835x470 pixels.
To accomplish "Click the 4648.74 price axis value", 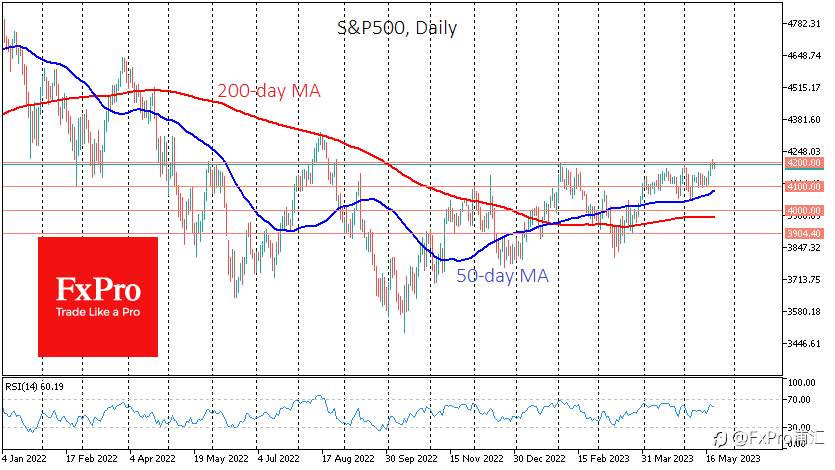I will pos(804,55).
